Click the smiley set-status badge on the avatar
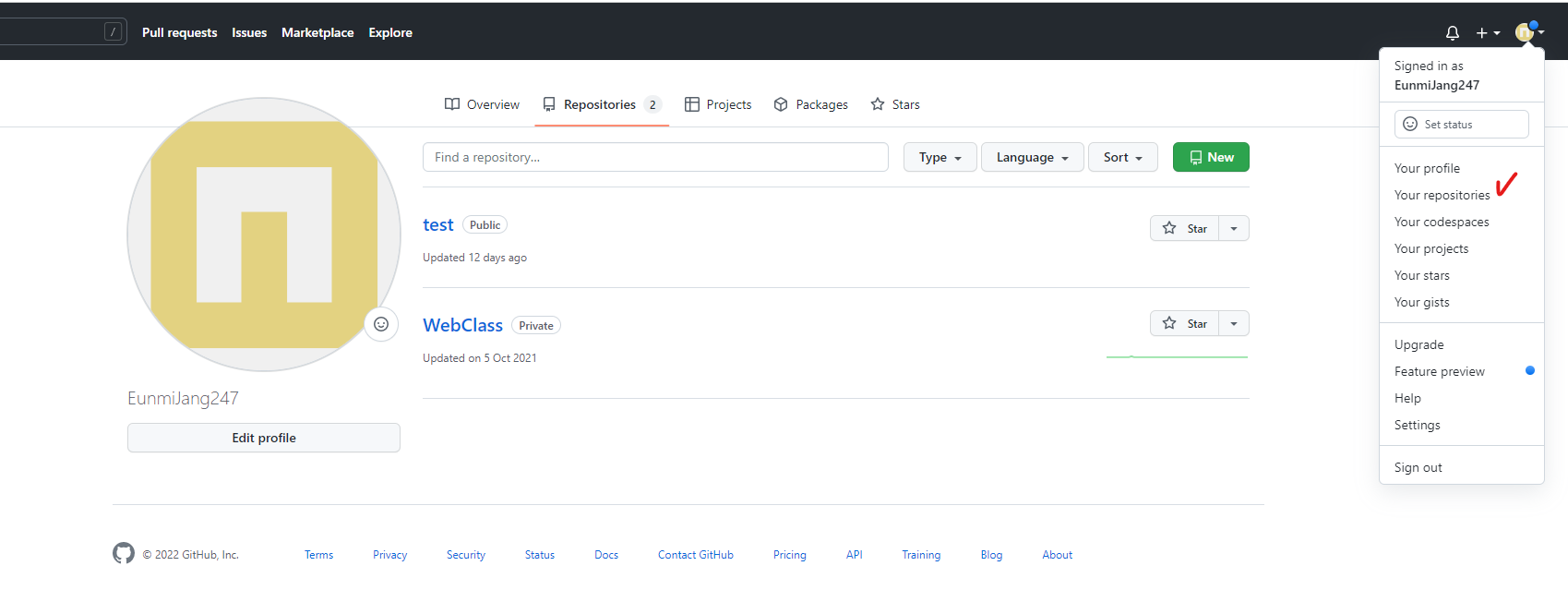1568x590 pixels. (381, 324)
